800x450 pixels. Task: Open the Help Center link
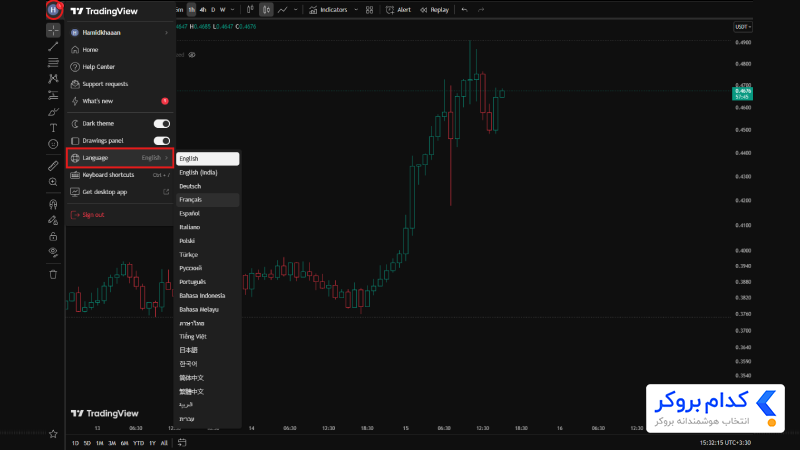click(120, 67)
